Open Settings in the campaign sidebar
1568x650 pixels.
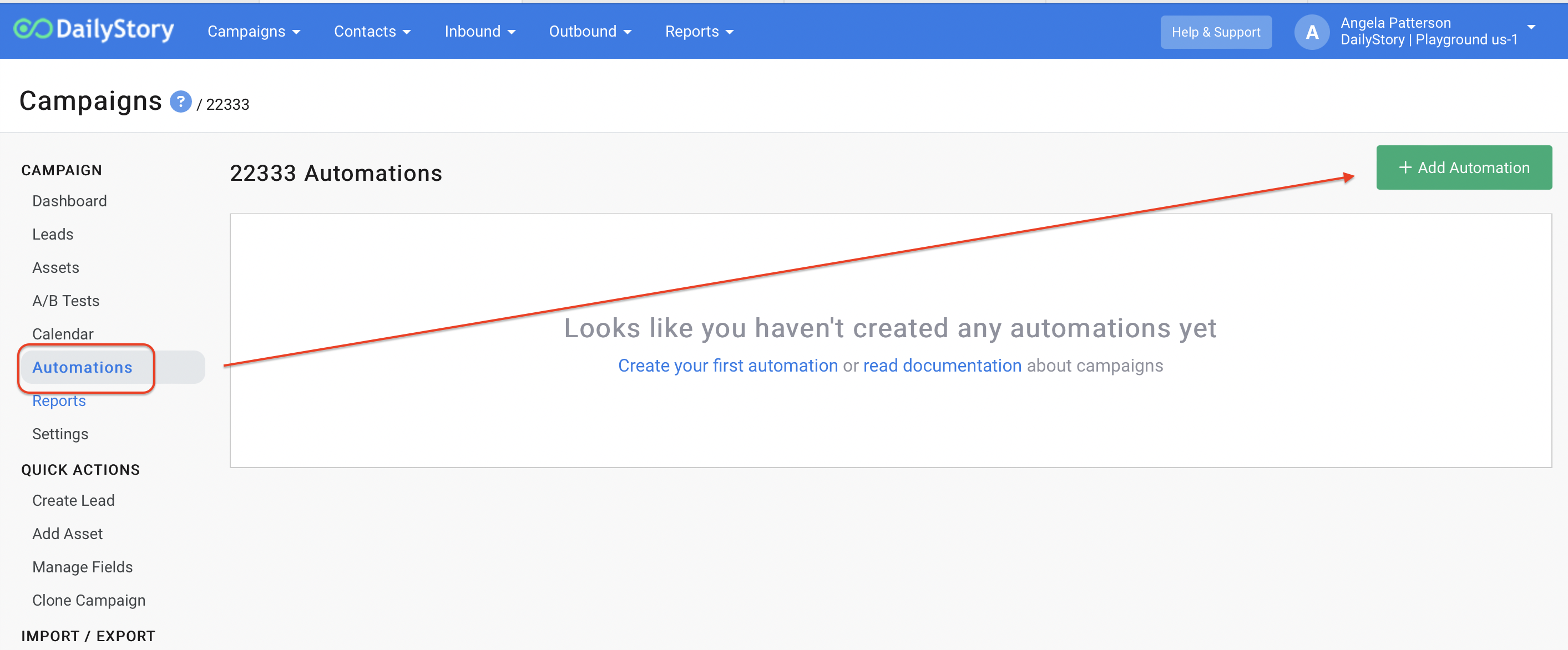click(60, 435)
